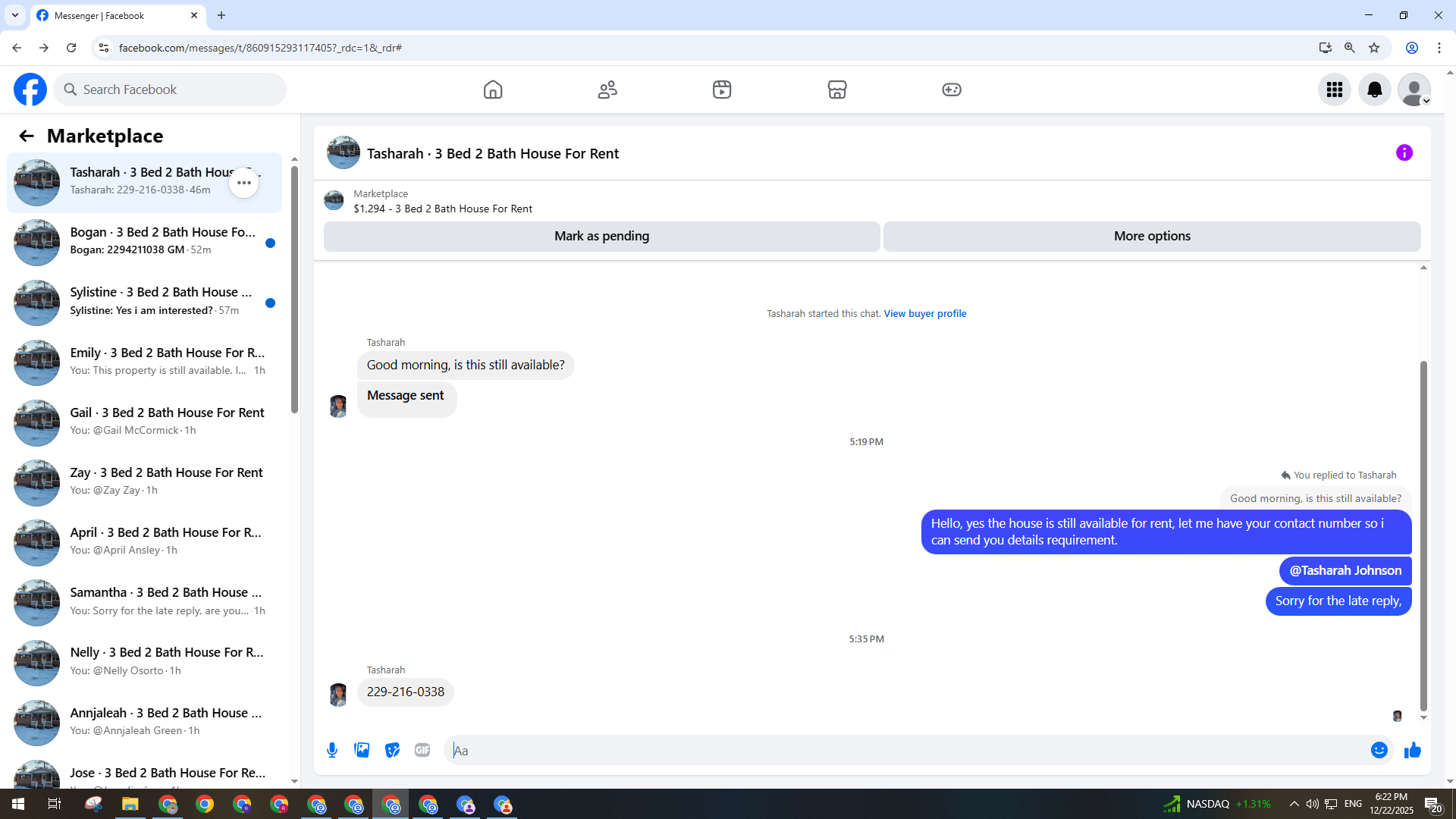Viewport: 1456px width, 819px height.
Task: Open the GIF picker
Action: click(x=422, y=750)
